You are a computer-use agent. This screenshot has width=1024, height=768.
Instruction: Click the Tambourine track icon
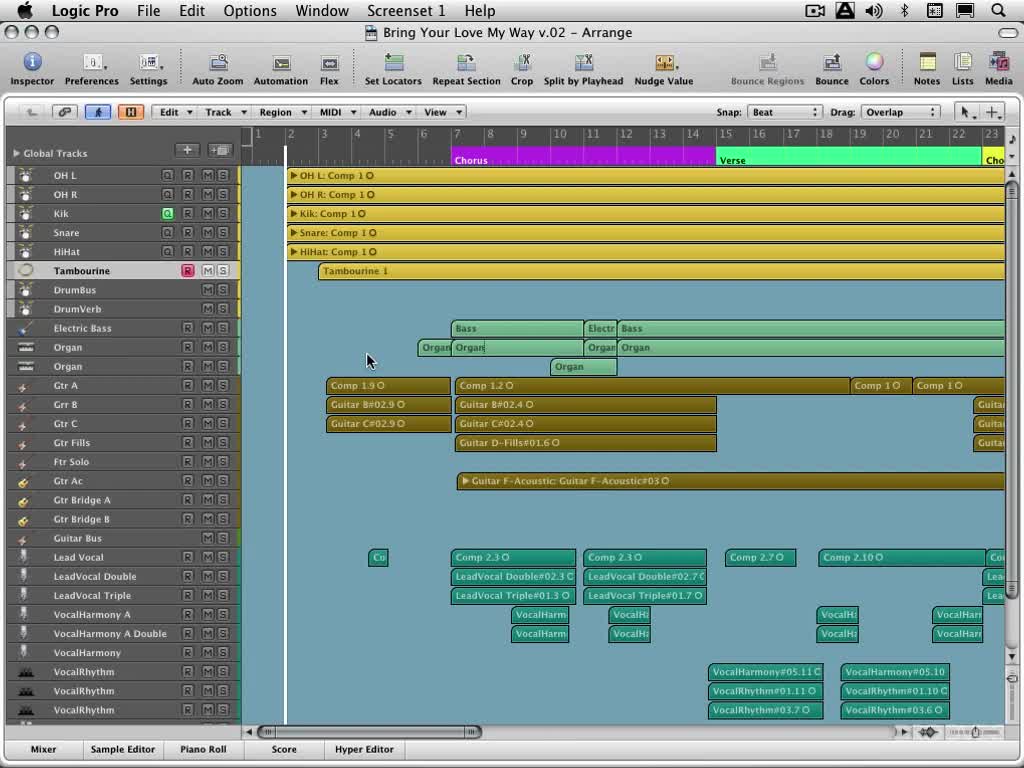25,270
